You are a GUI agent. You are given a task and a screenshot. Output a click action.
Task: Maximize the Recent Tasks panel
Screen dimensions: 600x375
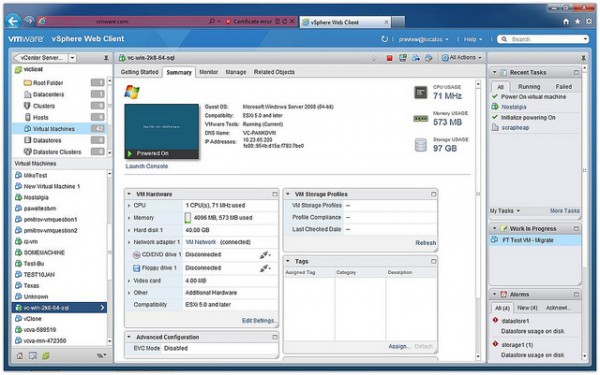click(576, 72)
